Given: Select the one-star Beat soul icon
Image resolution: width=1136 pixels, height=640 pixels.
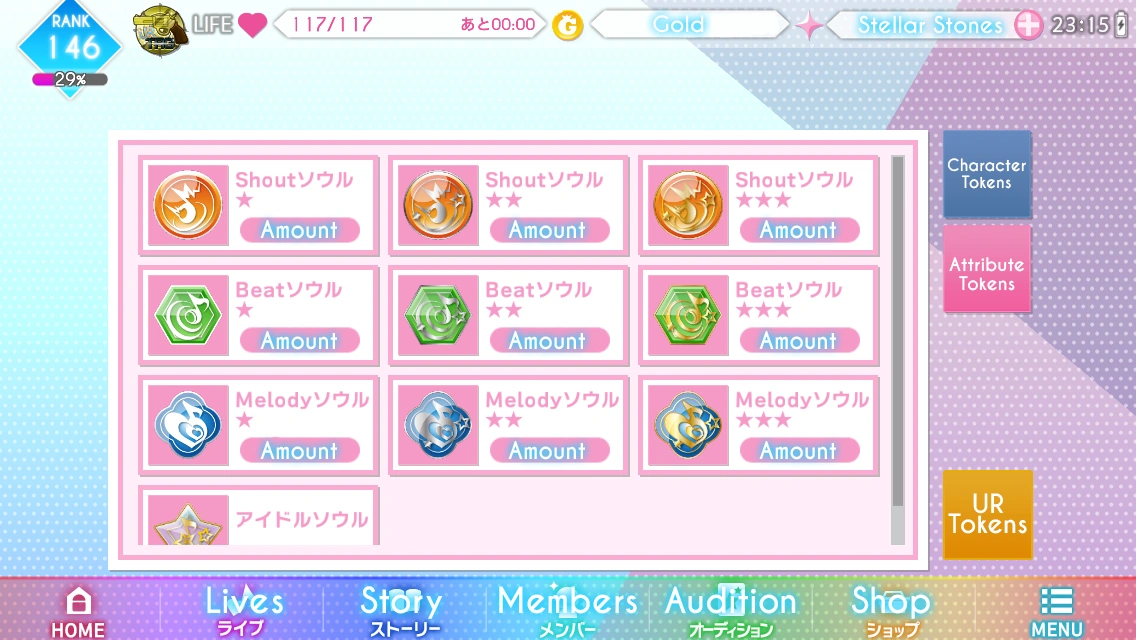Looking at the screenshot, I should (x=188, y=315).
